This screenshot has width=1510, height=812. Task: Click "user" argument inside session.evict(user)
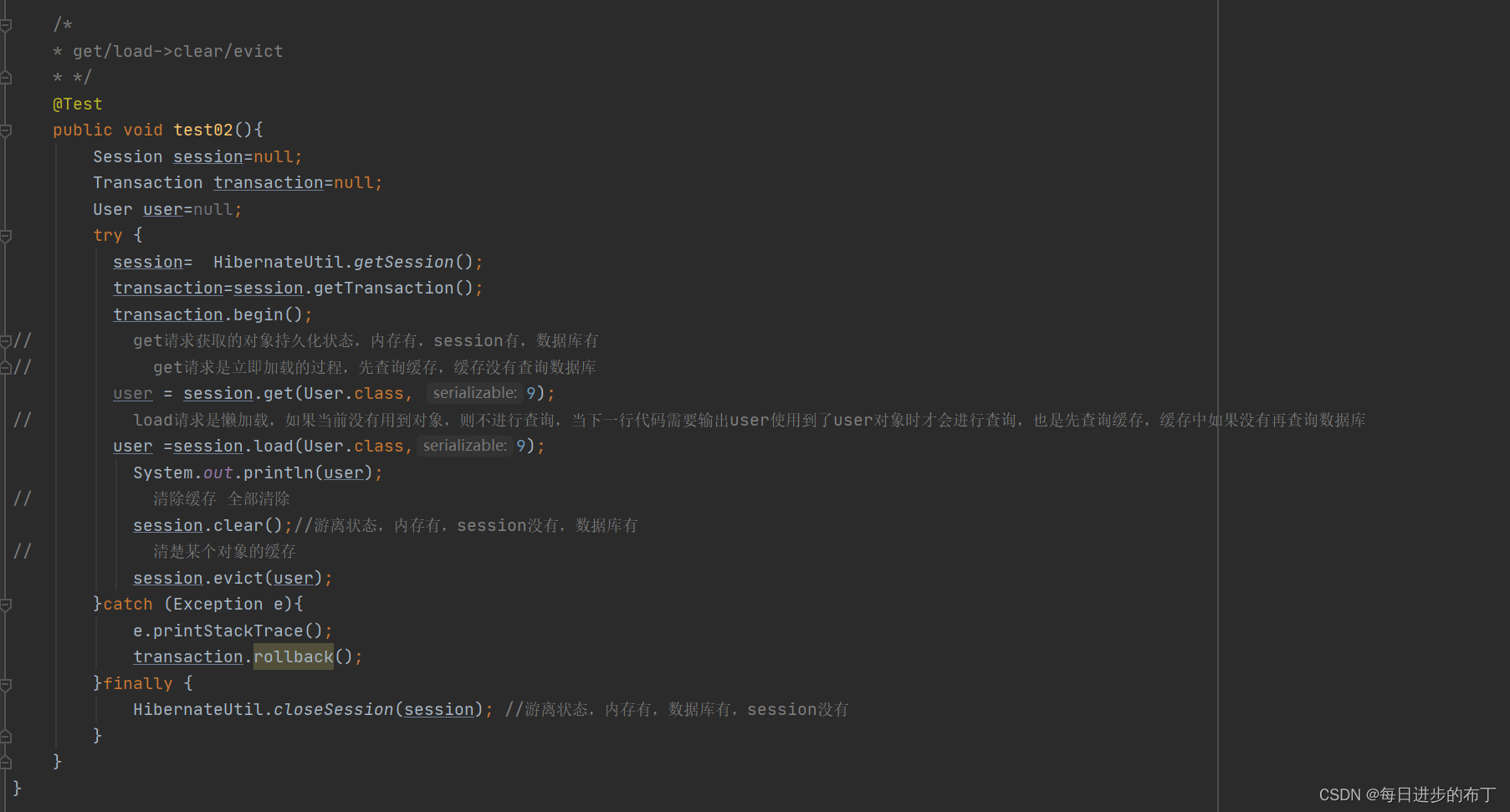294,578
